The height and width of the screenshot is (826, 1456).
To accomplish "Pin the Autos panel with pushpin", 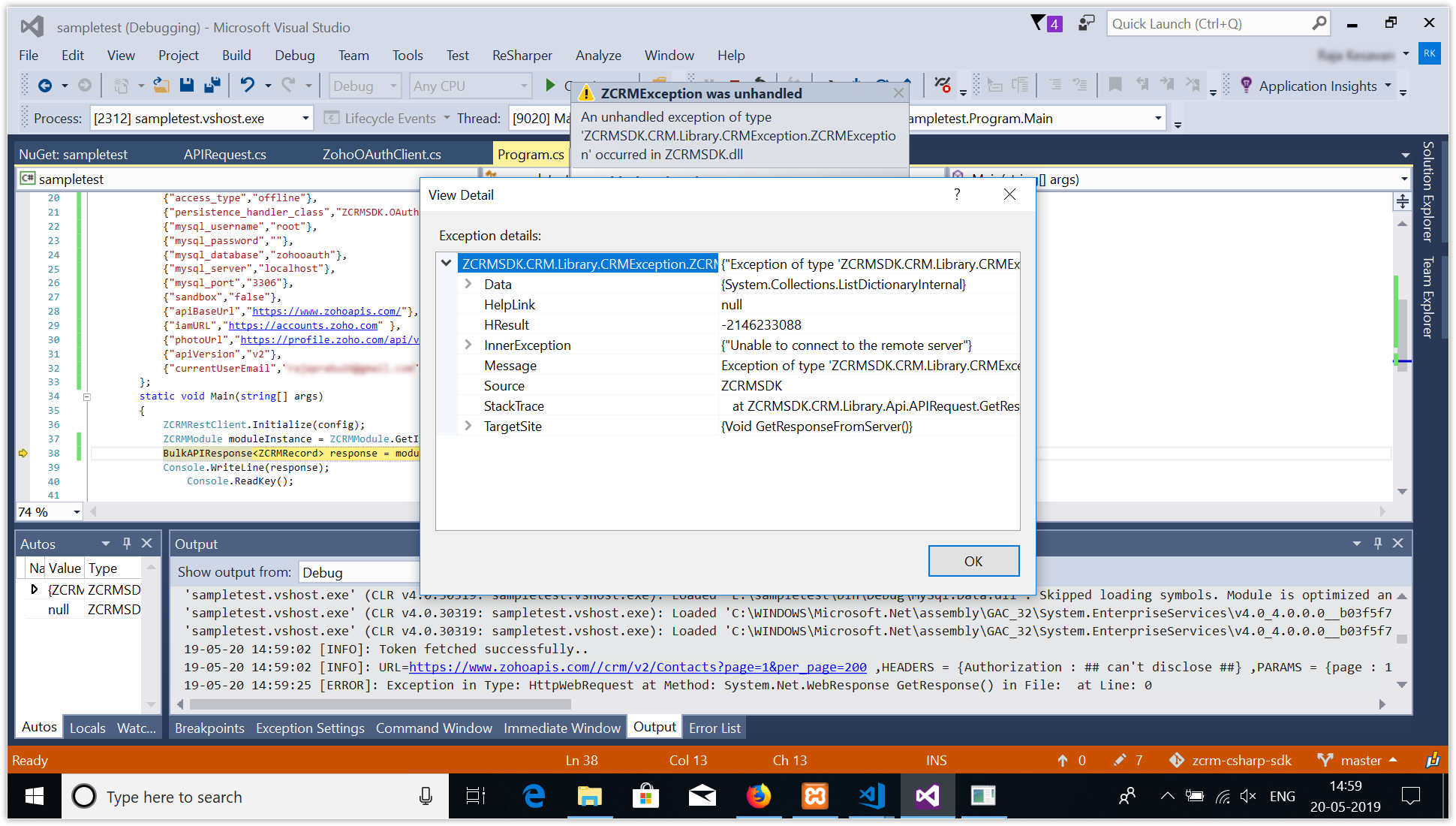I will [127, 543].
